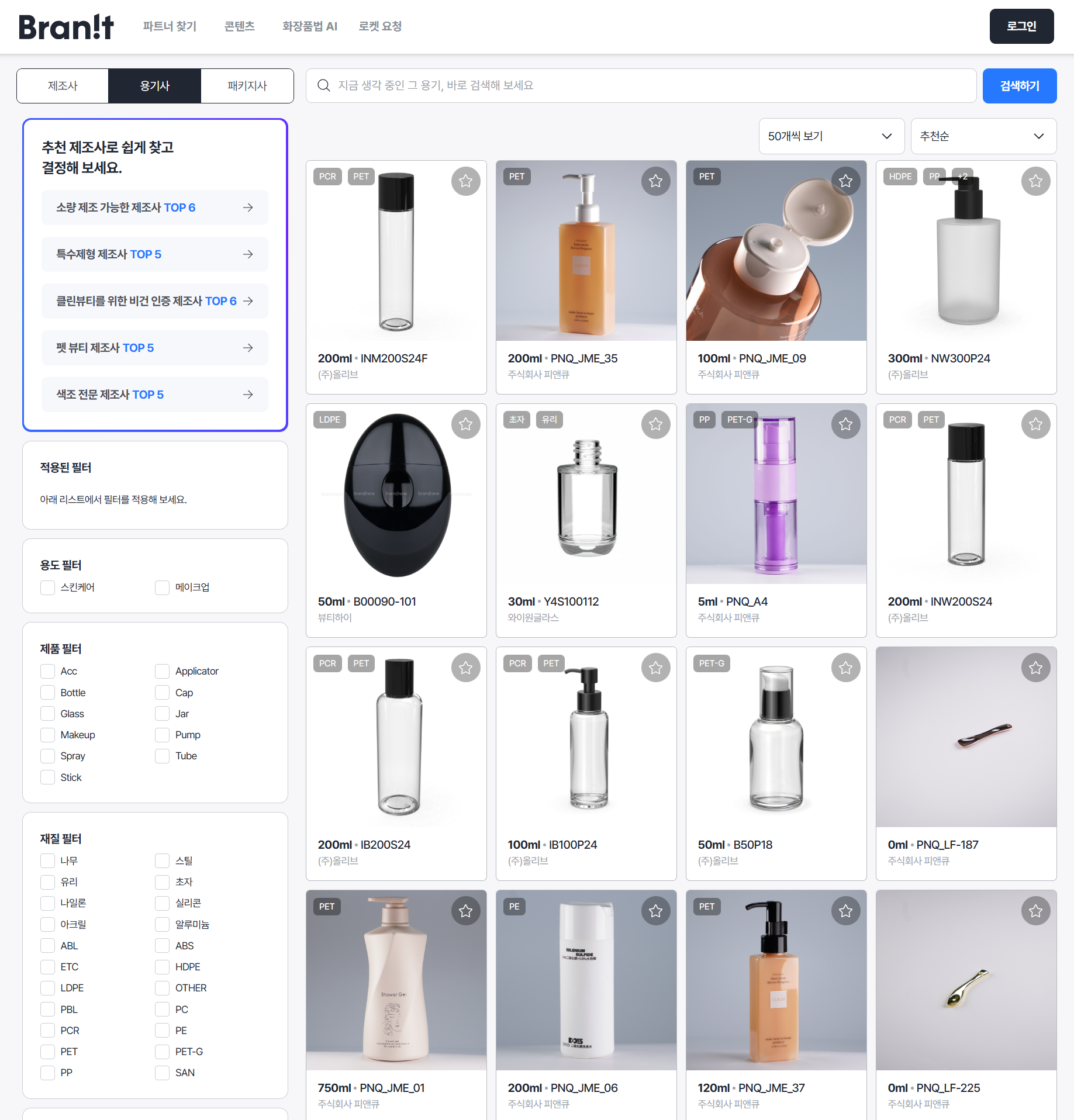
Task: Open 소량 제조 가능한 제조사 TOP 6 list
Action: tap(154, 208)
